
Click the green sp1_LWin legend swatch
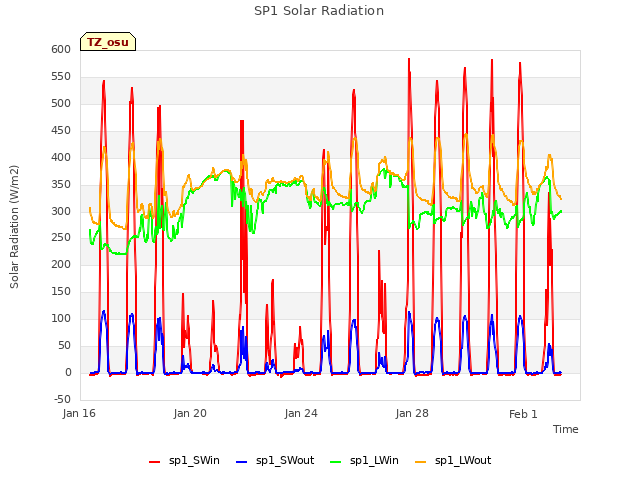click(336, 462)
